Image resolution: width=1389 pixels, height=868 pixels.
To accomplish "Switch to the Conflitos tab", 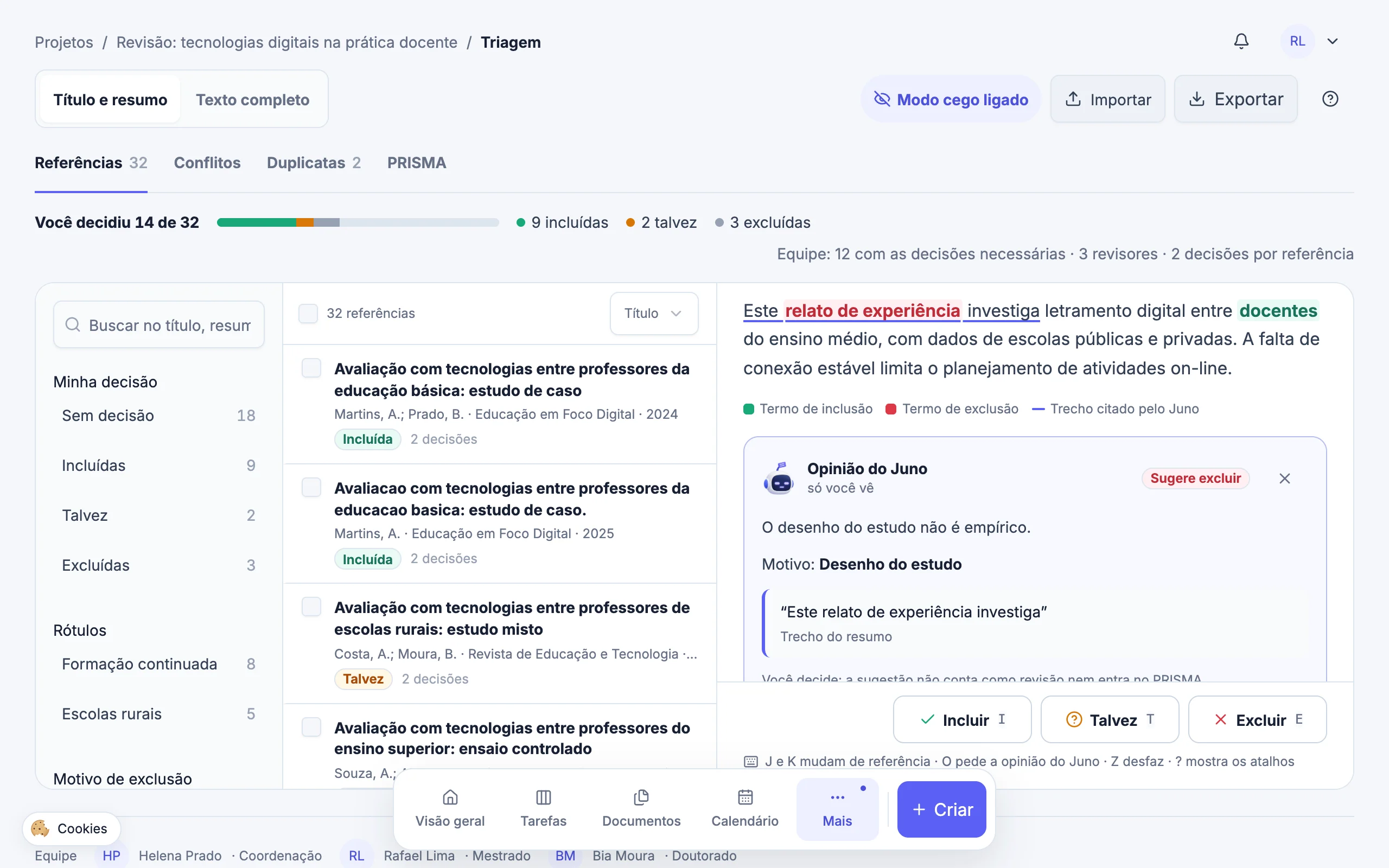I will 207,163.
